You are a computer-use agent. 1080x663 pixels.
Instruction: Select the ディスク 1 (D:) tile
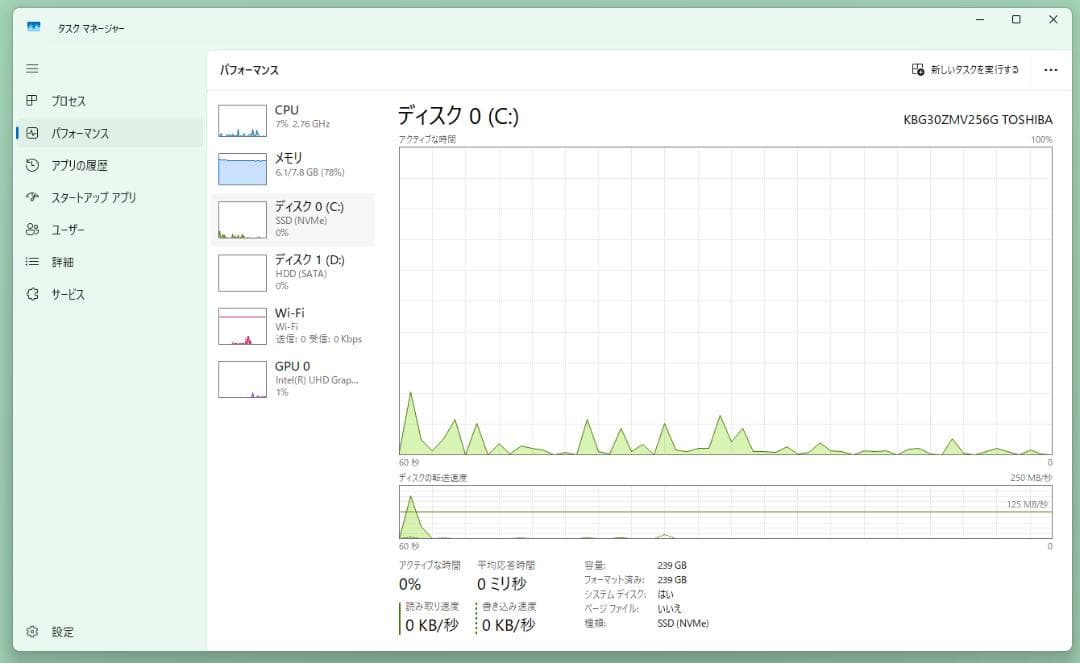tap(290, 272)
